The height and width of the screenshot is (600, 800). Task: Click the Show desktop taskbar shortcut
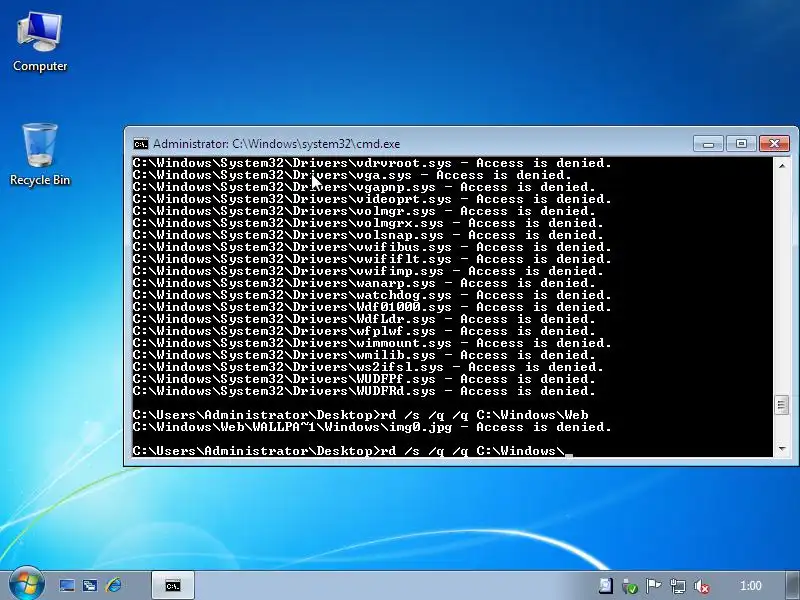point(67,585)
